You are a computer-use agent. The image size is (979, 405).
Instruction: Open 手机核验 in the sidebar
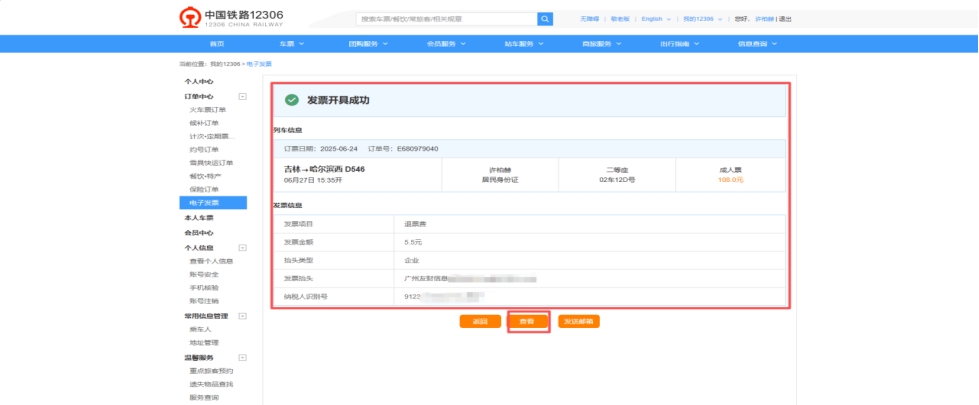point(204,288)
